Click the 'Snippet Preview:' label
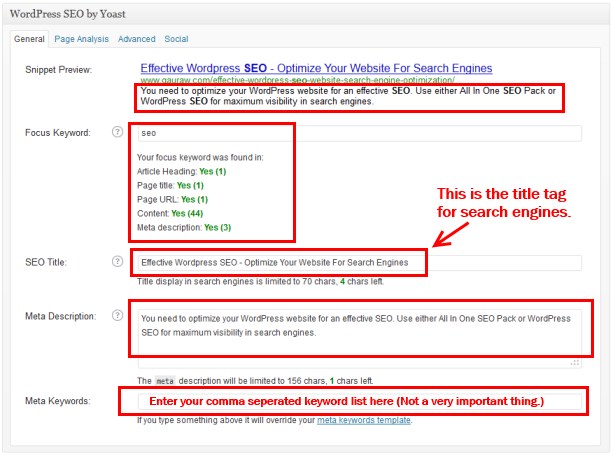 59,70
